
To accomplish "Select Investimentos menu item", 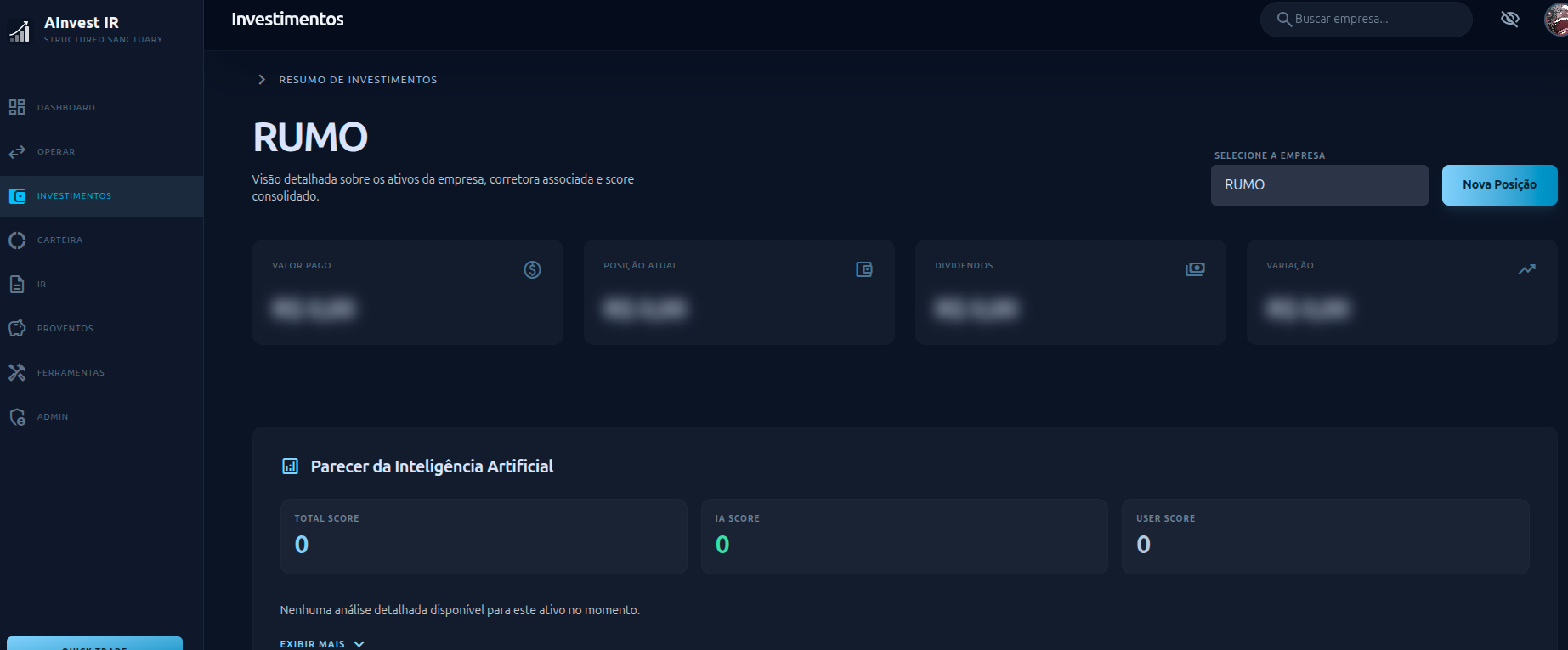I will point(101,196).
